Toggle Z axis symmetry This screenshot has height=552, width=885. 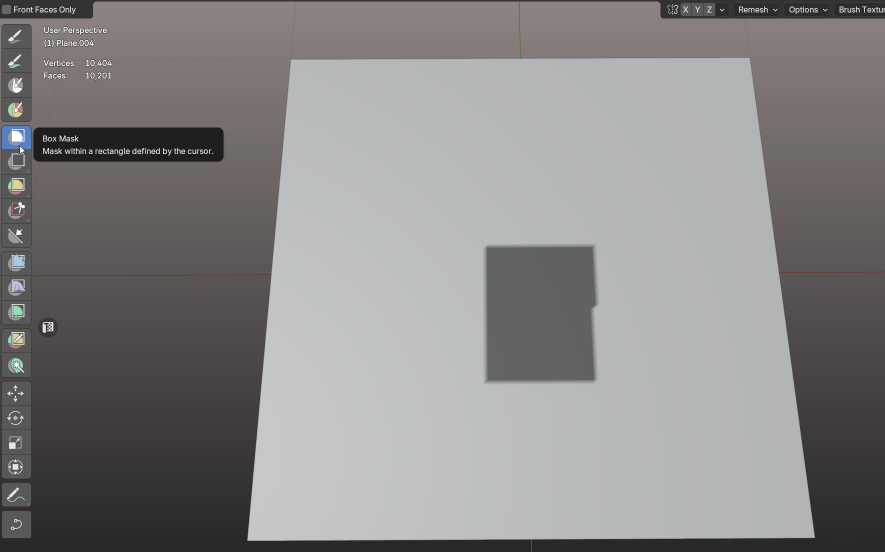click(x=709, y=10)
